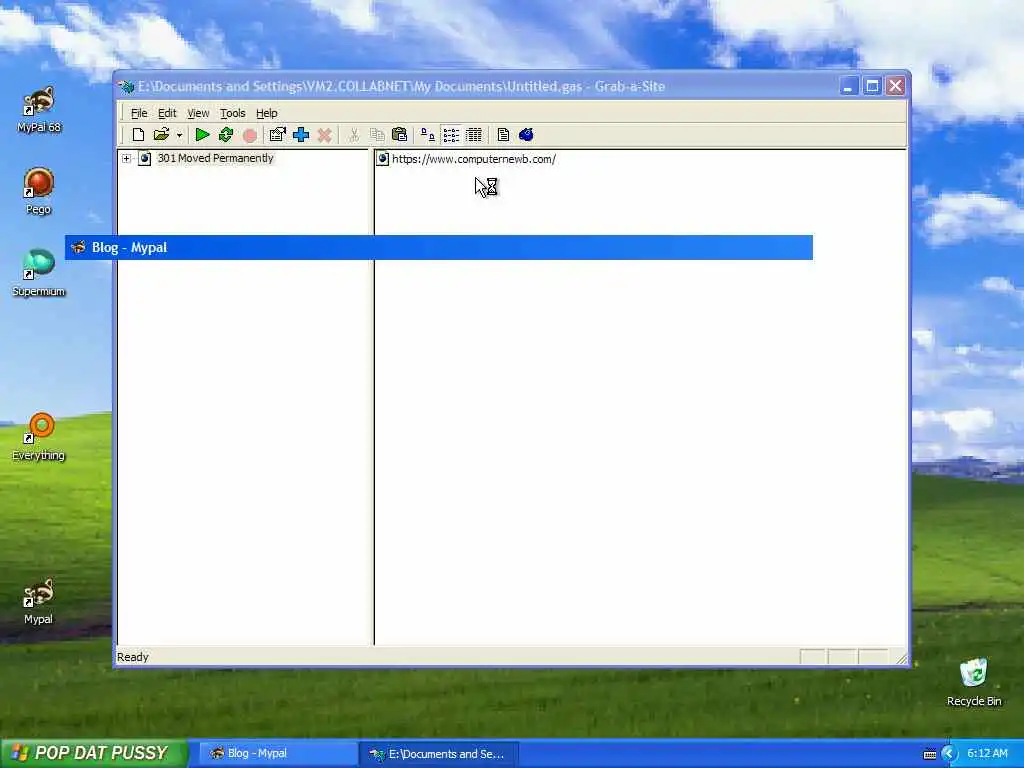Click the red stop circle icon
The height and width of the screenshot is (768, 1024).
(249, 135)
